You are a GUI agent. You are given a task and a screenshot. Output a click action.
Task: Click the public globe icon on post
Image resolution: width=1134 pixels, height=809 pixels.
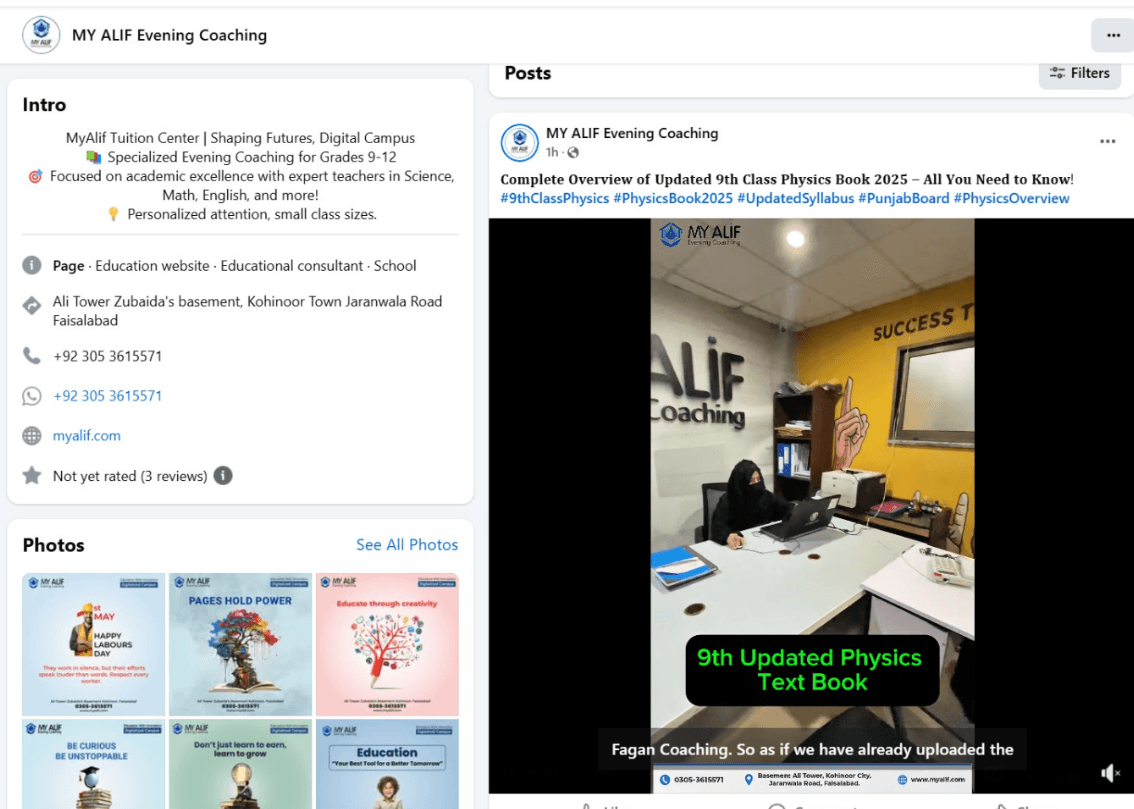pyautogui.click(x=573, y=153)
